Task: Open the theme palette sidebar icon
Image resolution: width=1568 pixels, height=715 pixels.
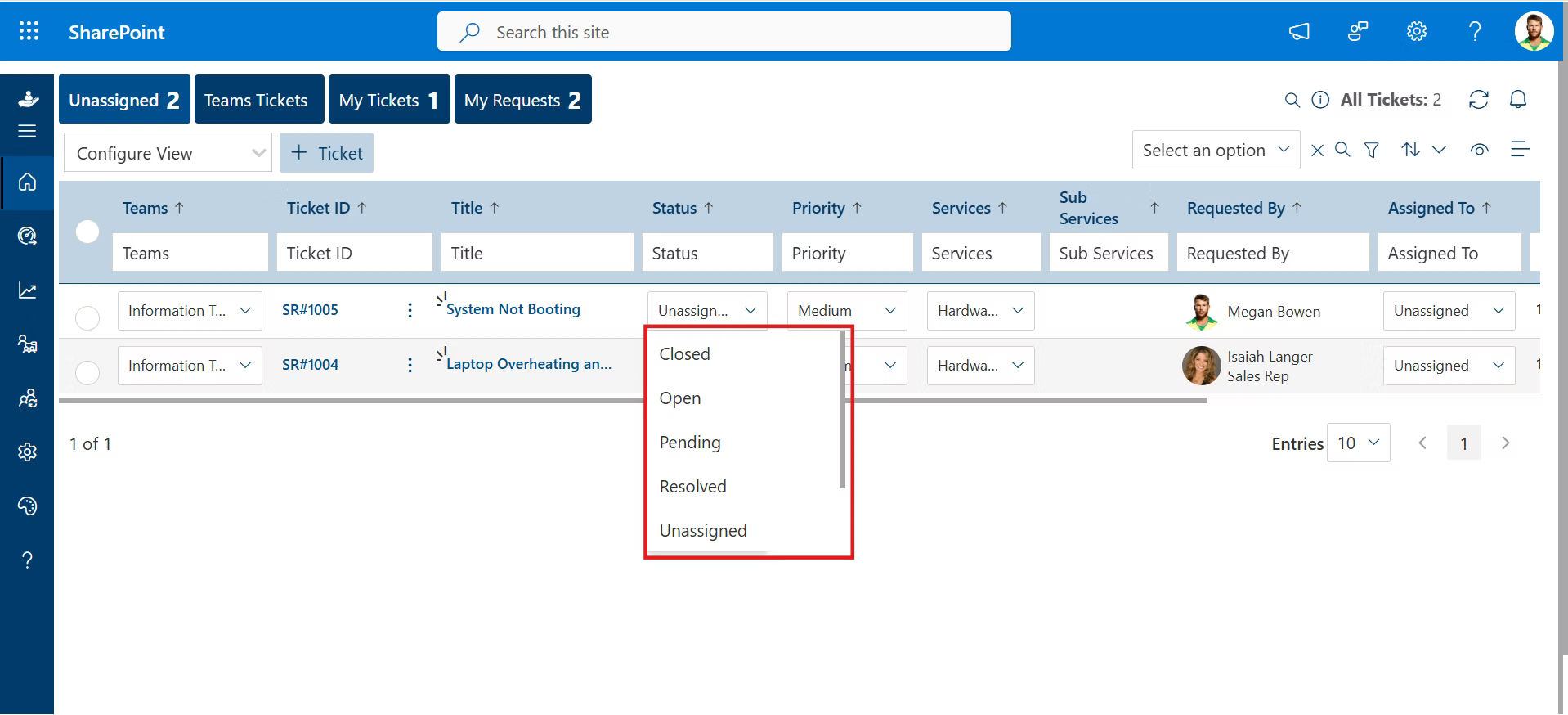Action: 27,506
